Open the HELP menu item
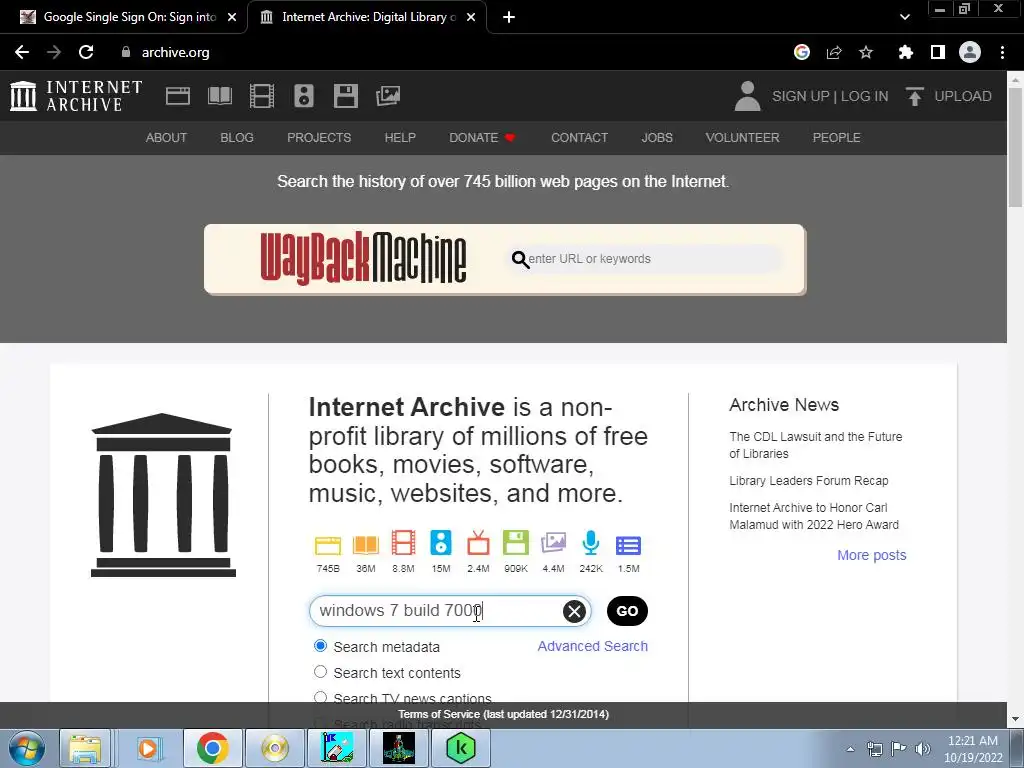 pyautogui.click(x=400, y=138)
